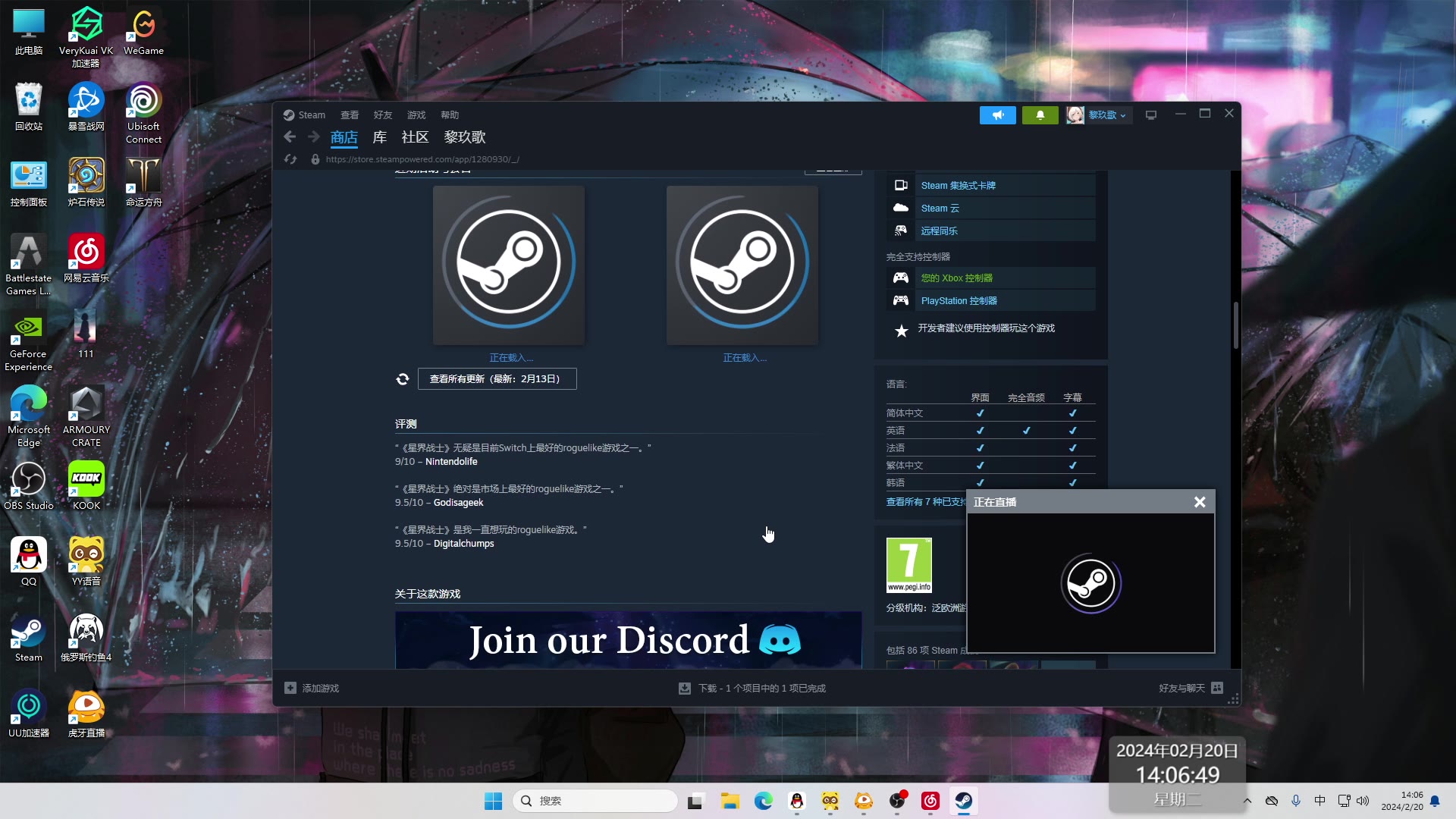Click the add game plus icon

coord(290,688)
